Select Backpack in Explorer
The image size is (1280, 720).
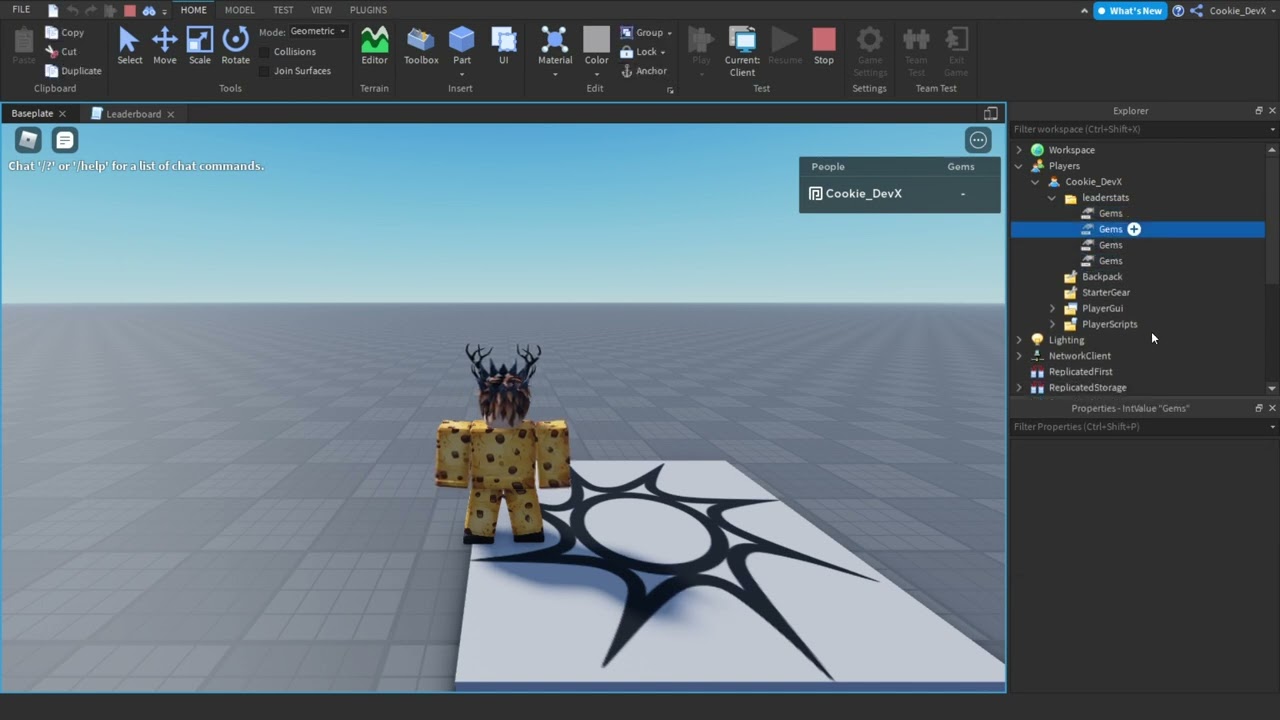(1101, 277)
